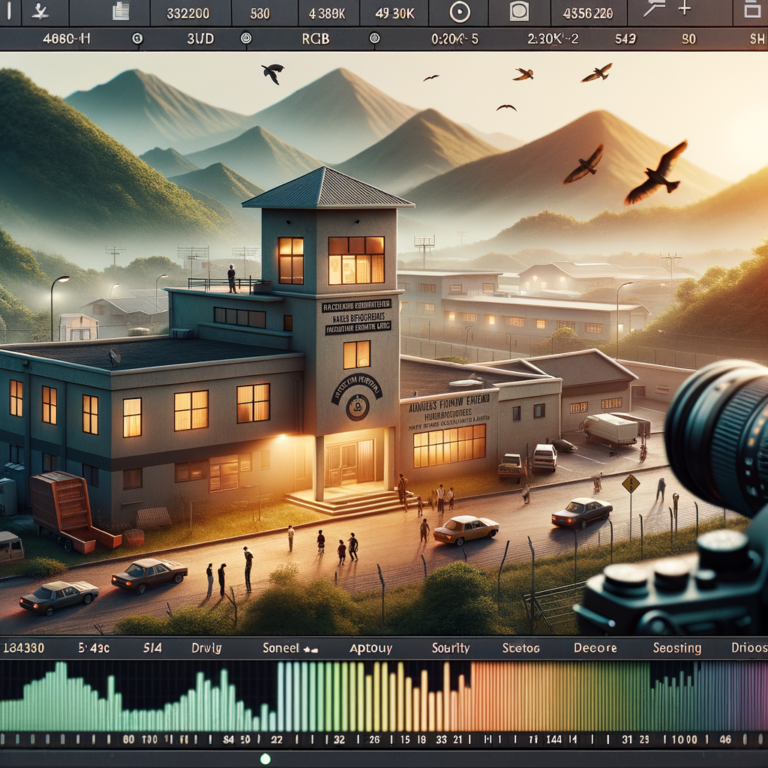The width and height of the screenshot is (768, 768).
Task: Click the vertical bar icon at top-left
Action: (7, 12)
